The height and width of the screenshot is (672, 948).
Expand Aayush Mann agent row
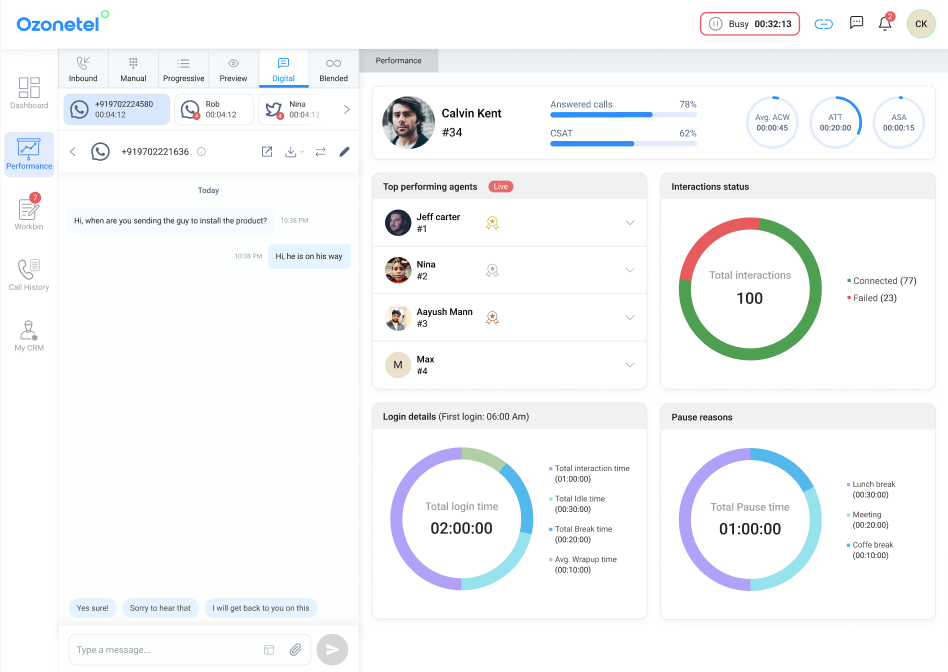(x=630, y=318)
